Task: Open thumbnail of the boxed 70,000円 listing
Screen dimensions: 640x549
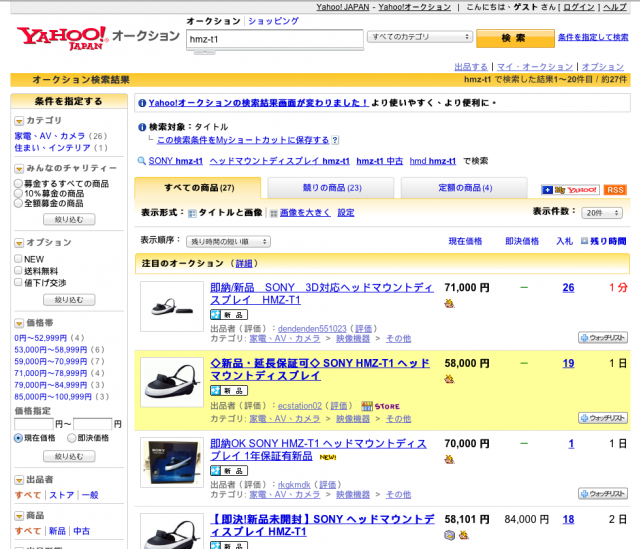Action: [x=172, y=462]
